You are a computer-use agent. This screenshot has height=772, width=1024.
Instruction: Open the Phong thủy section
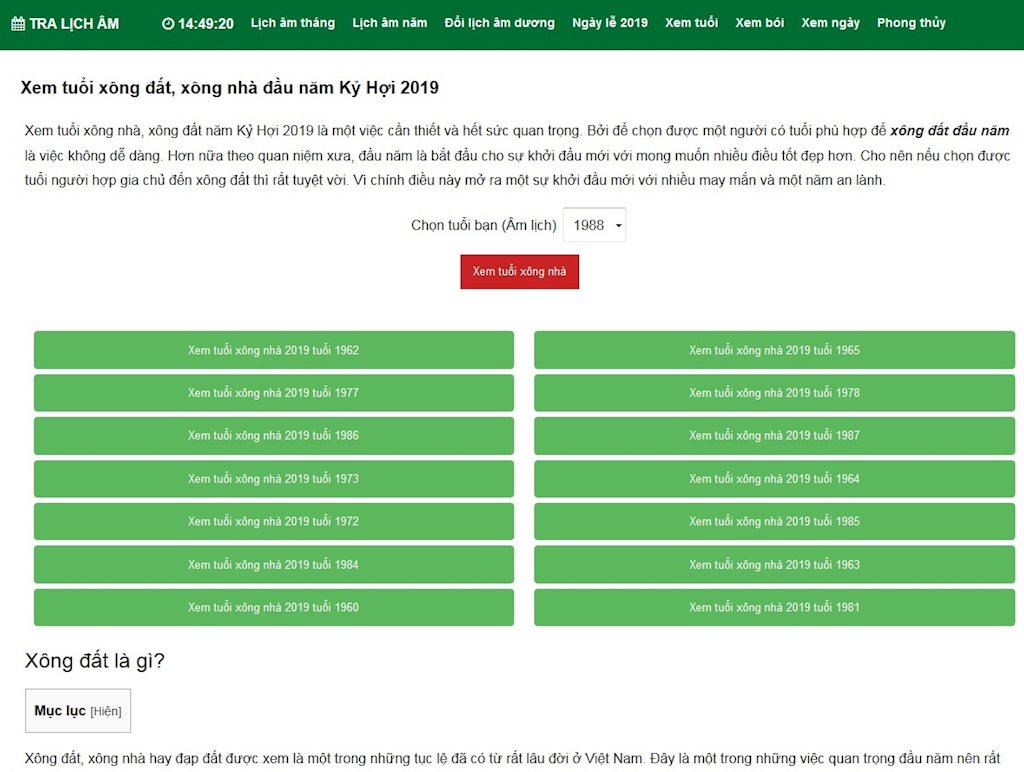[x=911, y=22]
